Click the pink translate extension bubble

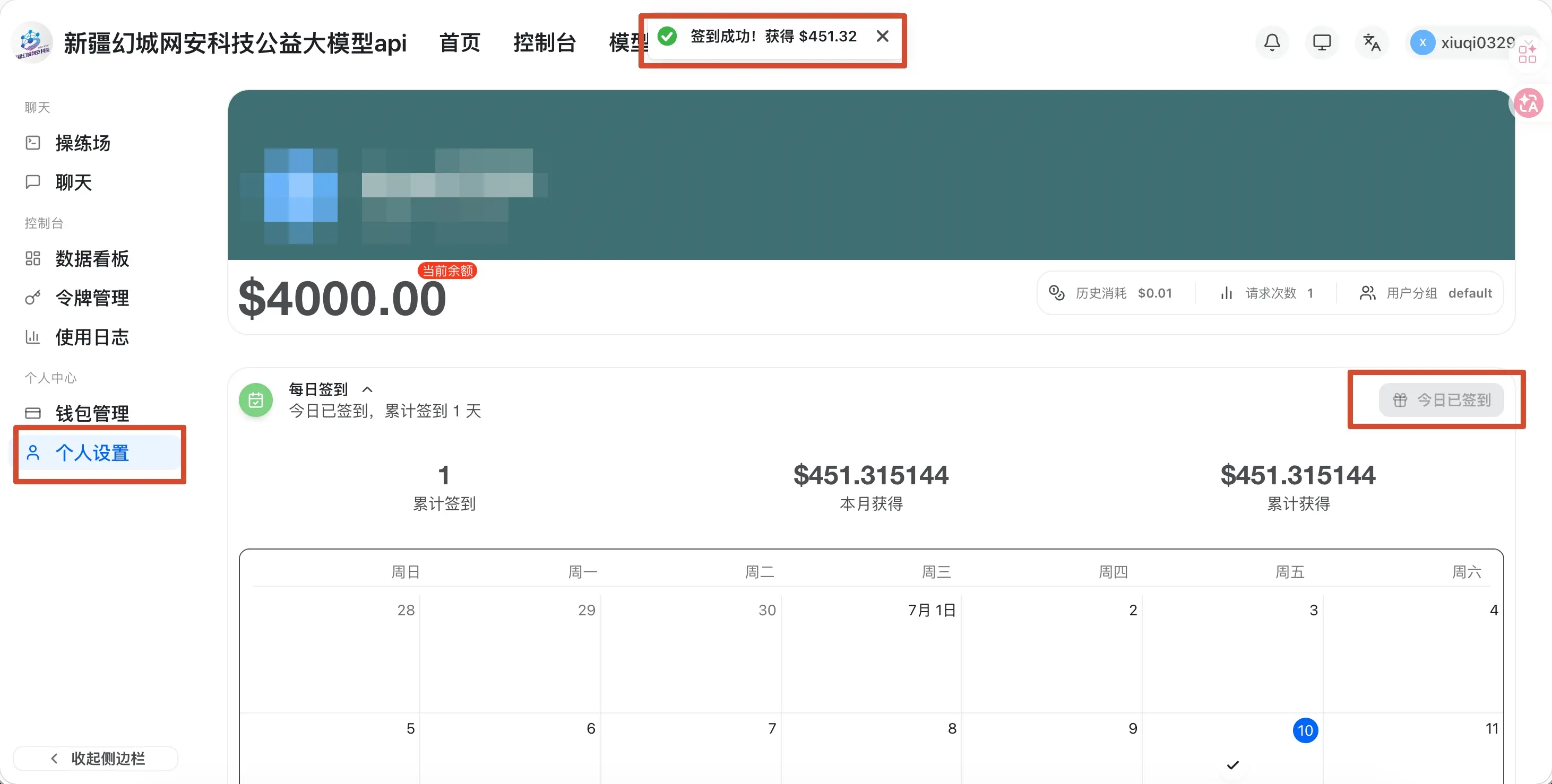tap(1529, 103)
